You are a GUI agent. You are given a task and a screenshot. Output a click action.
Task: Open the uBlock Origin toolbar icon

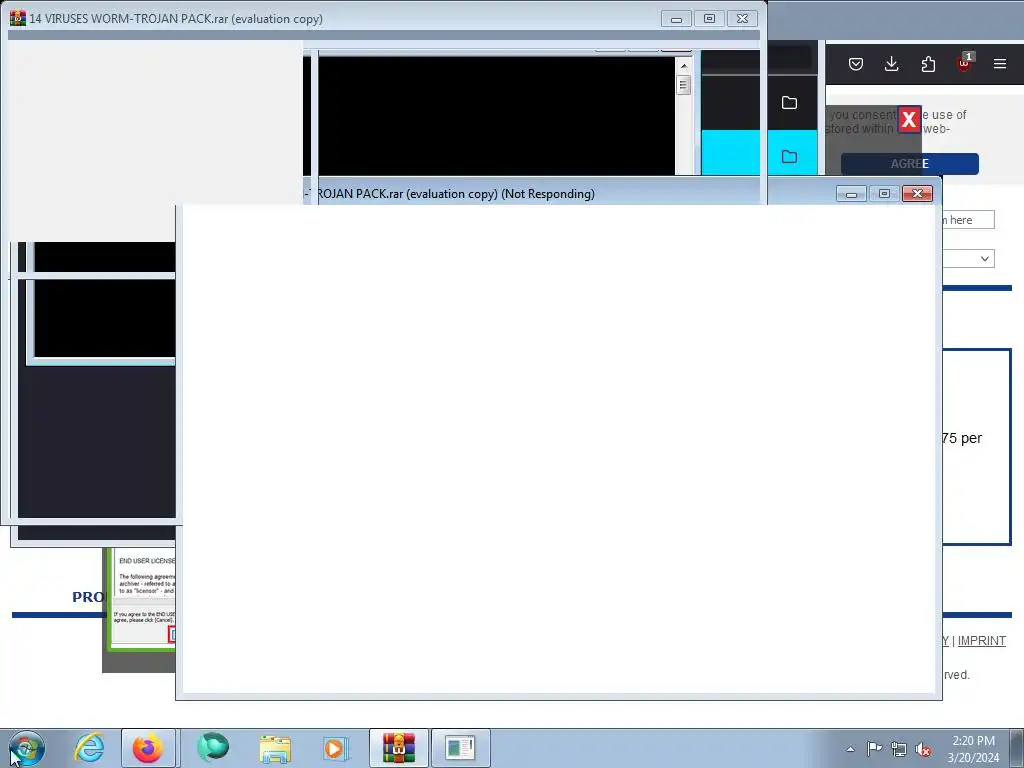965,63
